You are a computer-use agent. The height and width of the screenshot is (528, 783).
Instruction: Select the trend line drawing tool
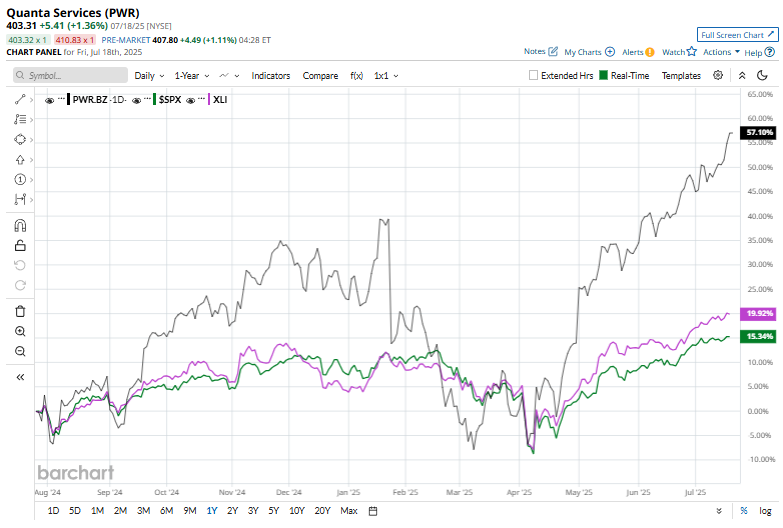[20, 99]
